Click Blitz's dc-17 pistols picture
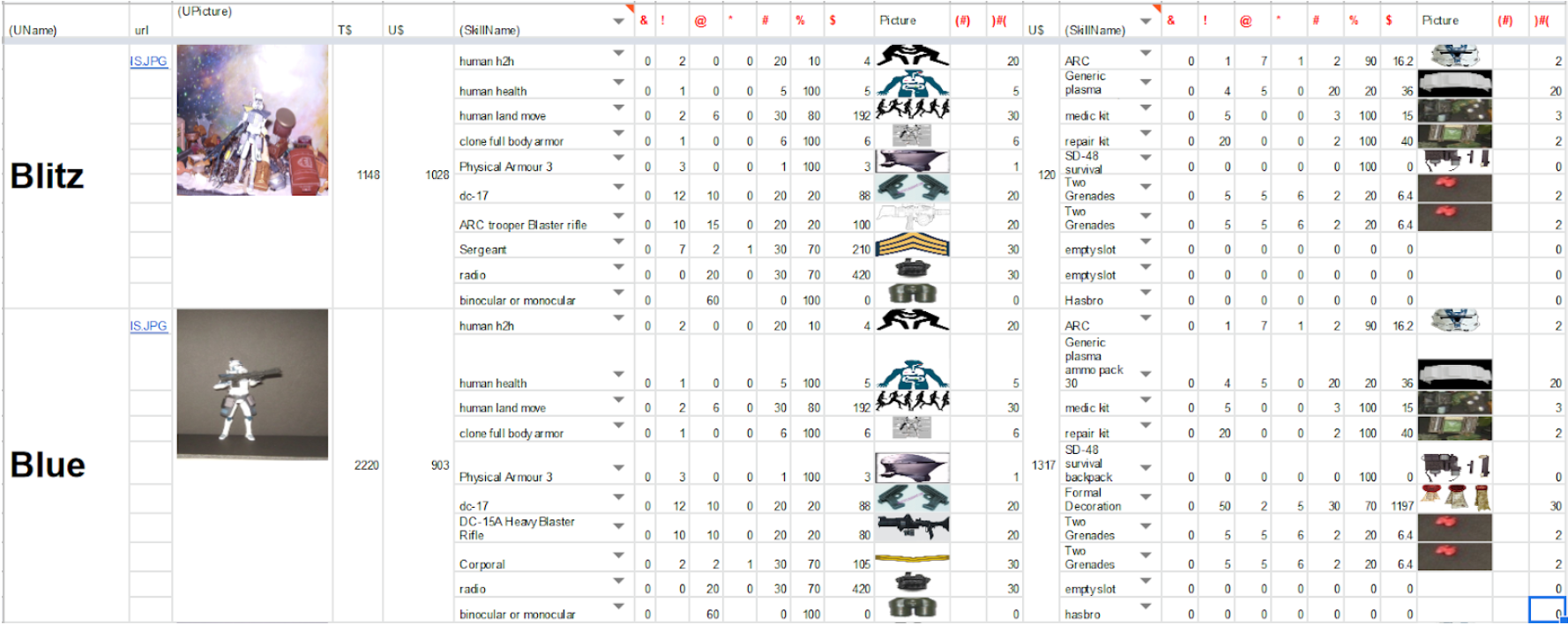 912,188
